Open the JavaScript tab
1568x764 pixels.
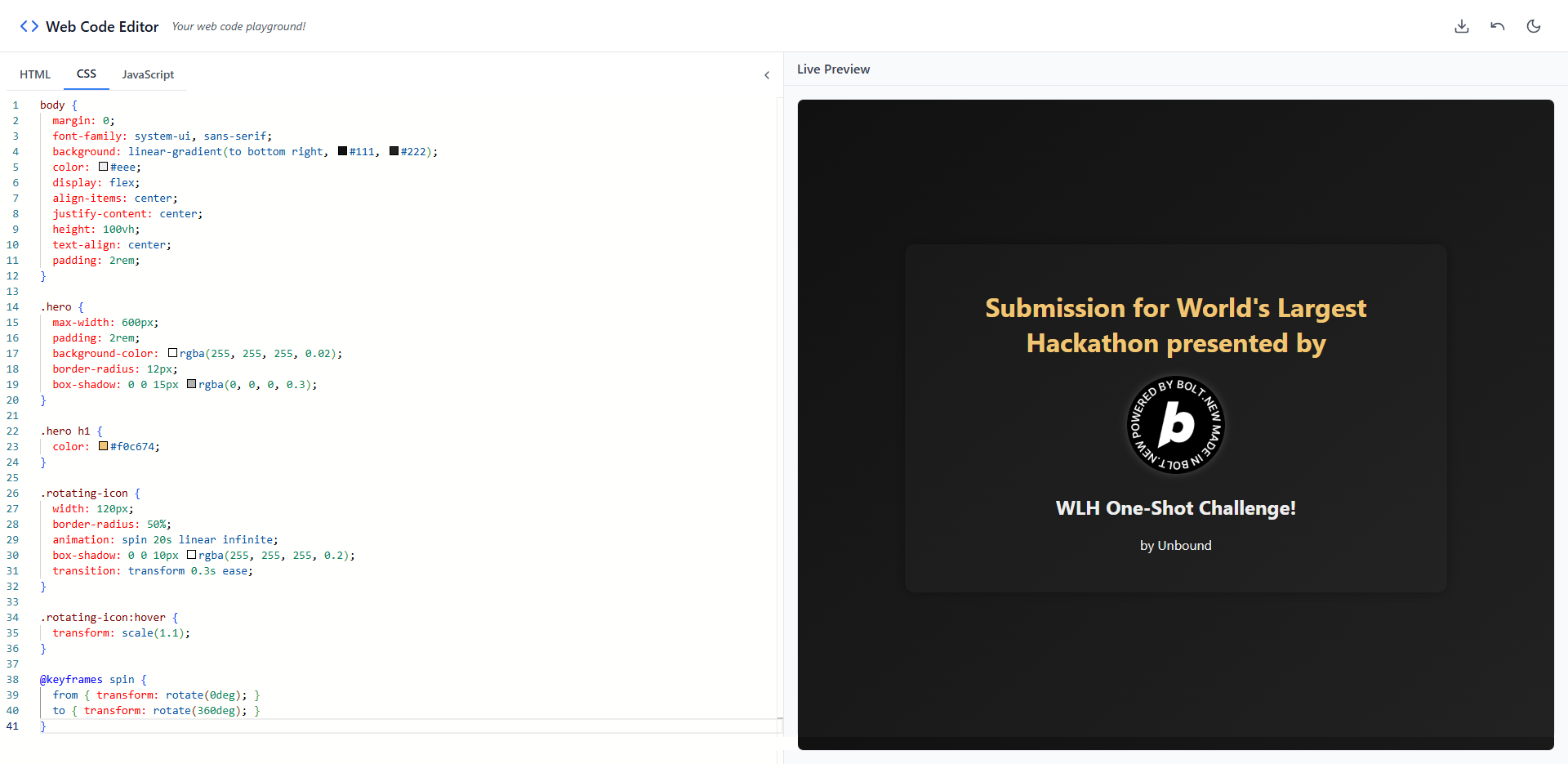148,74
